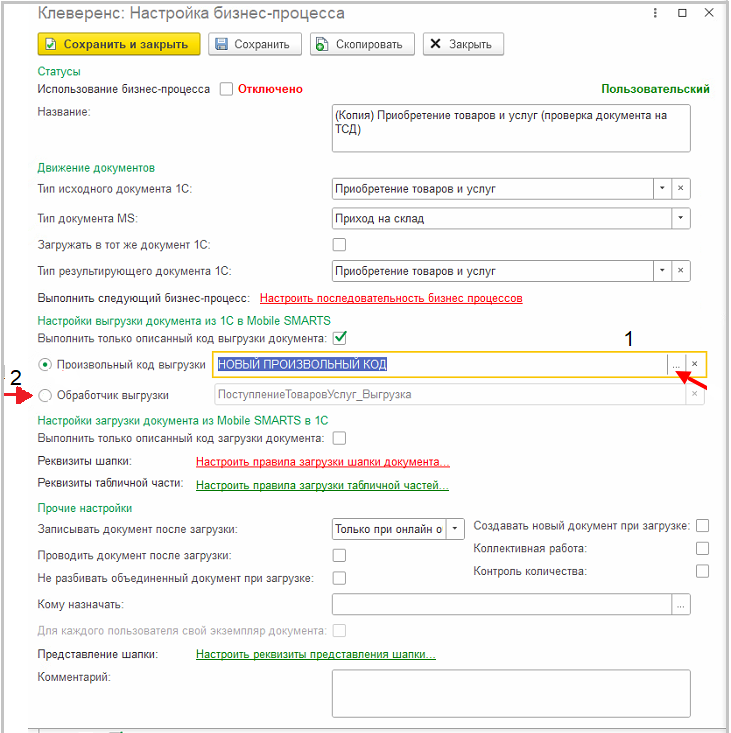731x733 pixels.
Task: Toggle 'Выполнить только описанный код загрузки' checkbox
Action: (x=339, y=438)
